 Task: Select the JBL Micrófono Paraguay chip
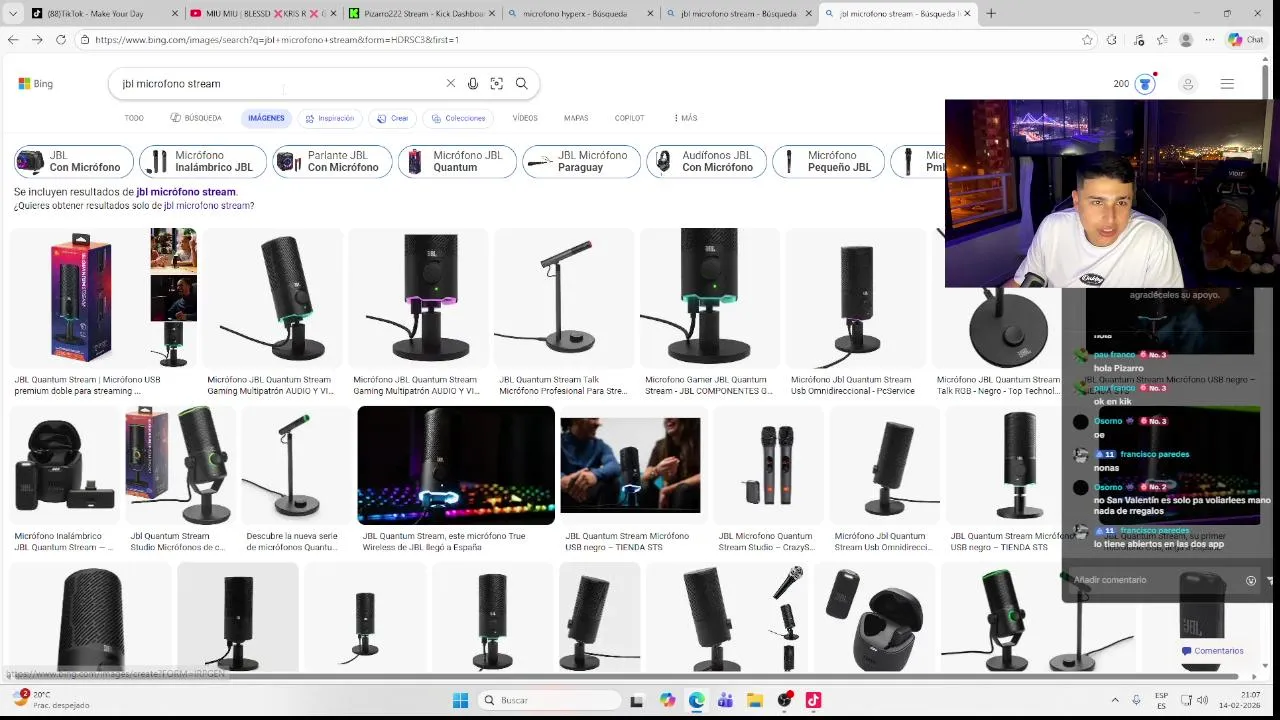[581, 161]
